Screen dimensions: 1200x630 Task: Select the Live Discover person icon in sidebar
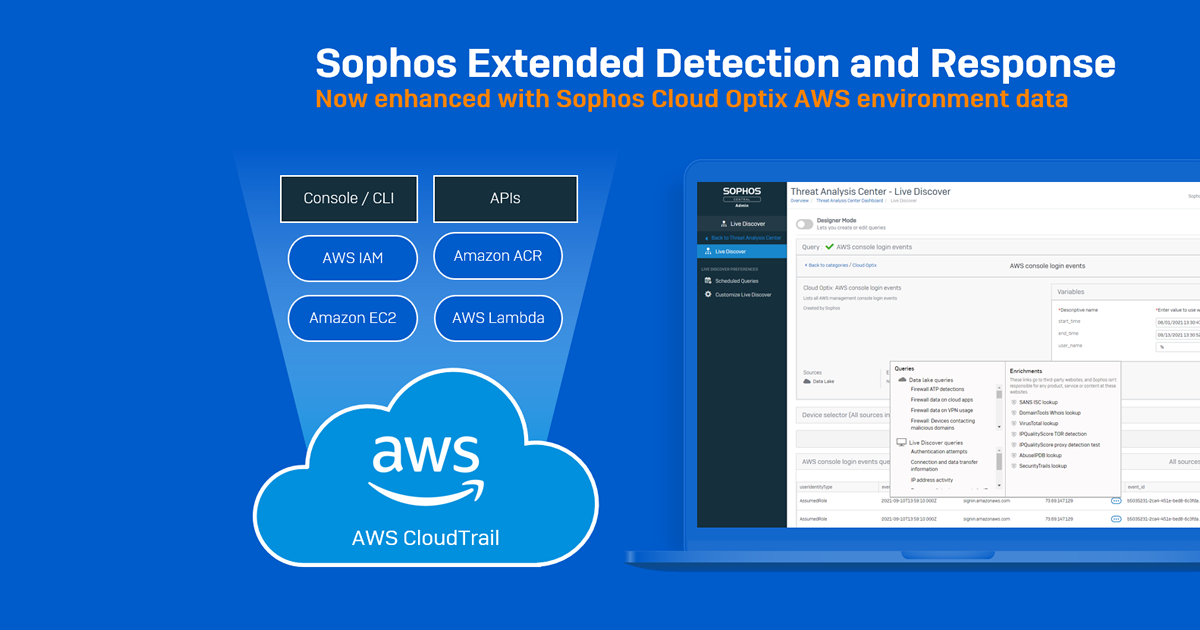(x=723, y=223)
